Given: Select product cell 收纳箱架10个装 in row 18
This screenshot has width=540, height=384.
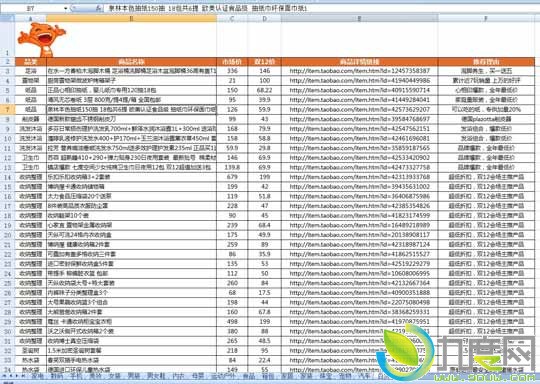Looking at the screenshot, I should pos(132,216).
